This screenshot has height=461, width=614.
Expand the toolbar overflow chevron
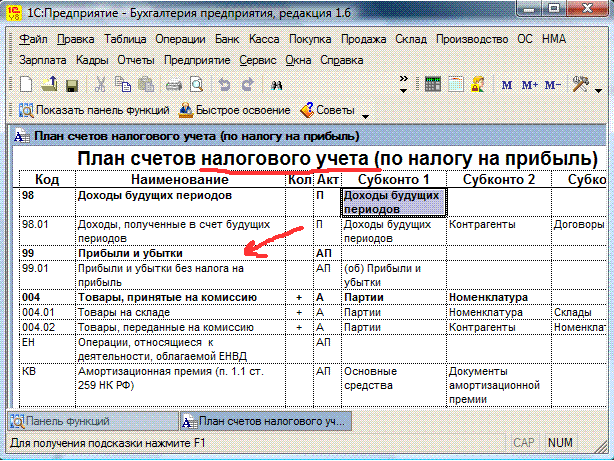[404, 85]
